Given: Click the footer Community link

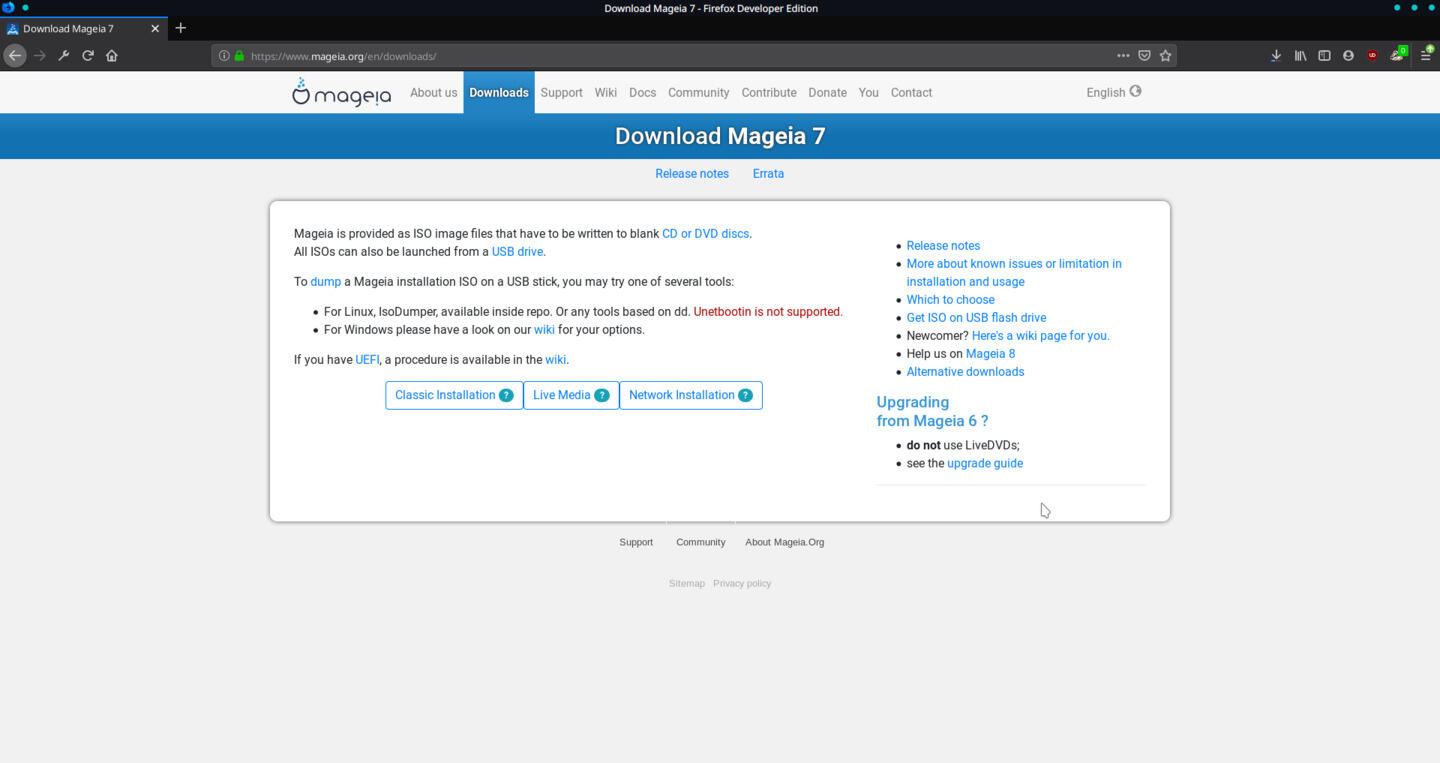Looking at the screenshot, I should [700, 542].
